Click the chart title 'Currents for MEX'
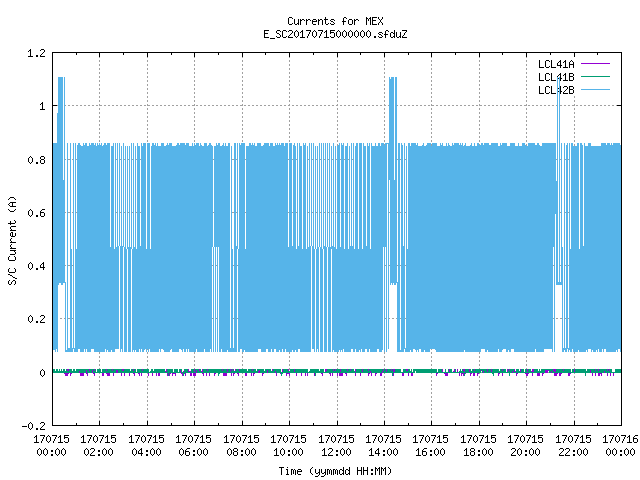Viewport: 640px width, 480px height. [x=335, y=21]
